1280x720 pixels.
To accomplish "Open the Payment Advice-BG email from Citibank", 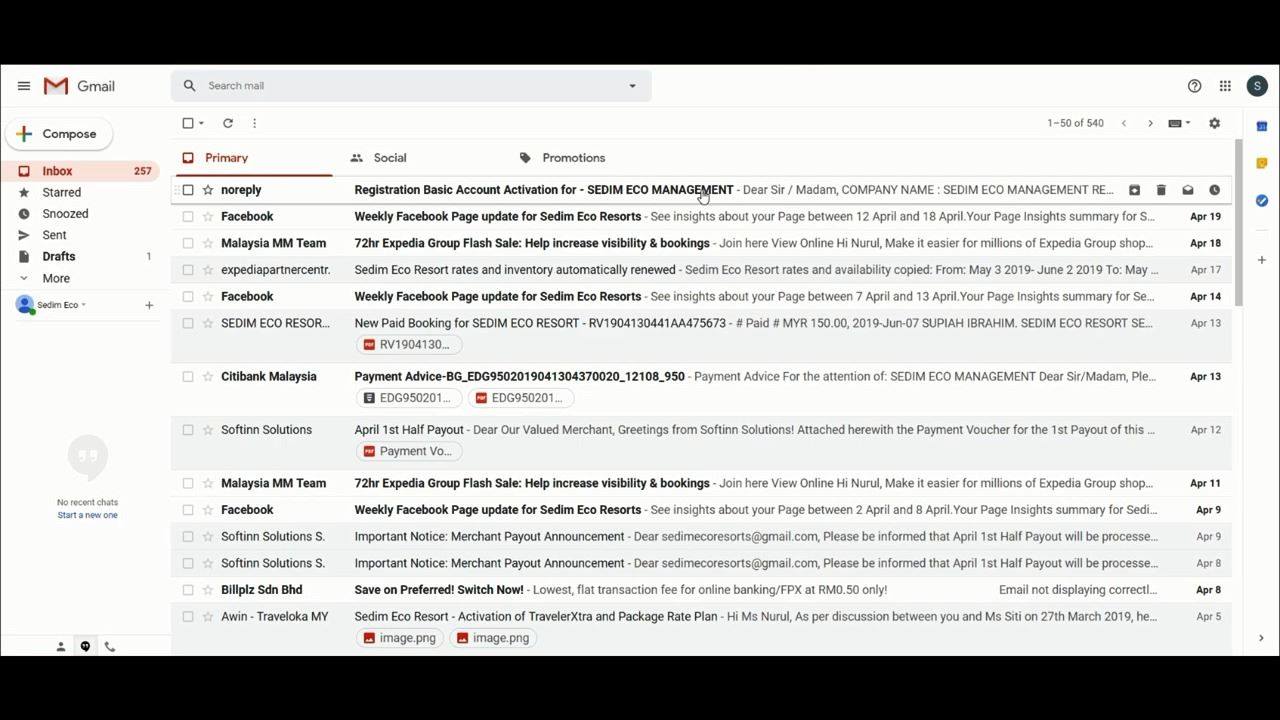I will point(701,390).
